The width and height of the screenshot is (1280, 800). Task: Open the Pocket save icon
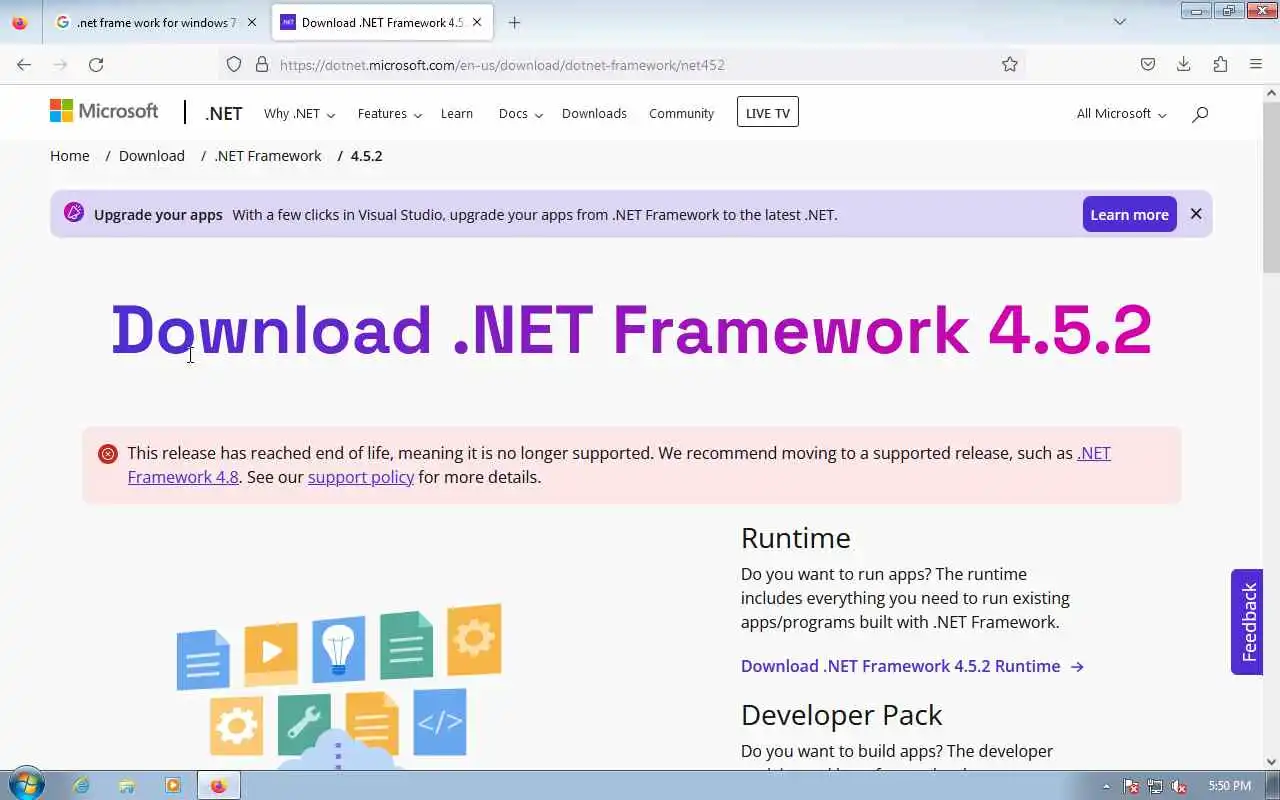point(1148,64)
